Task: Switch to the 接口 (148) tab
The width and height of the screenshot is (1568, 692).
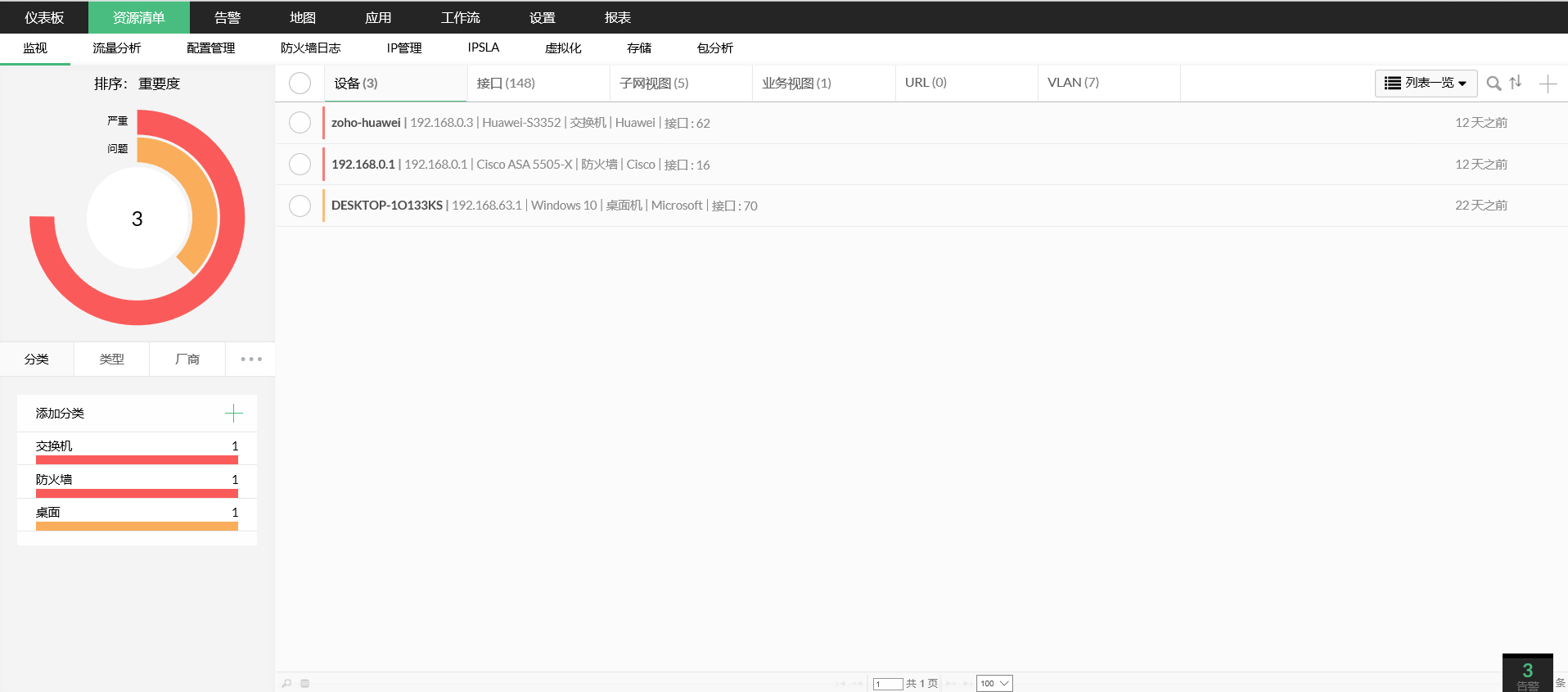Action: point(506,84)
